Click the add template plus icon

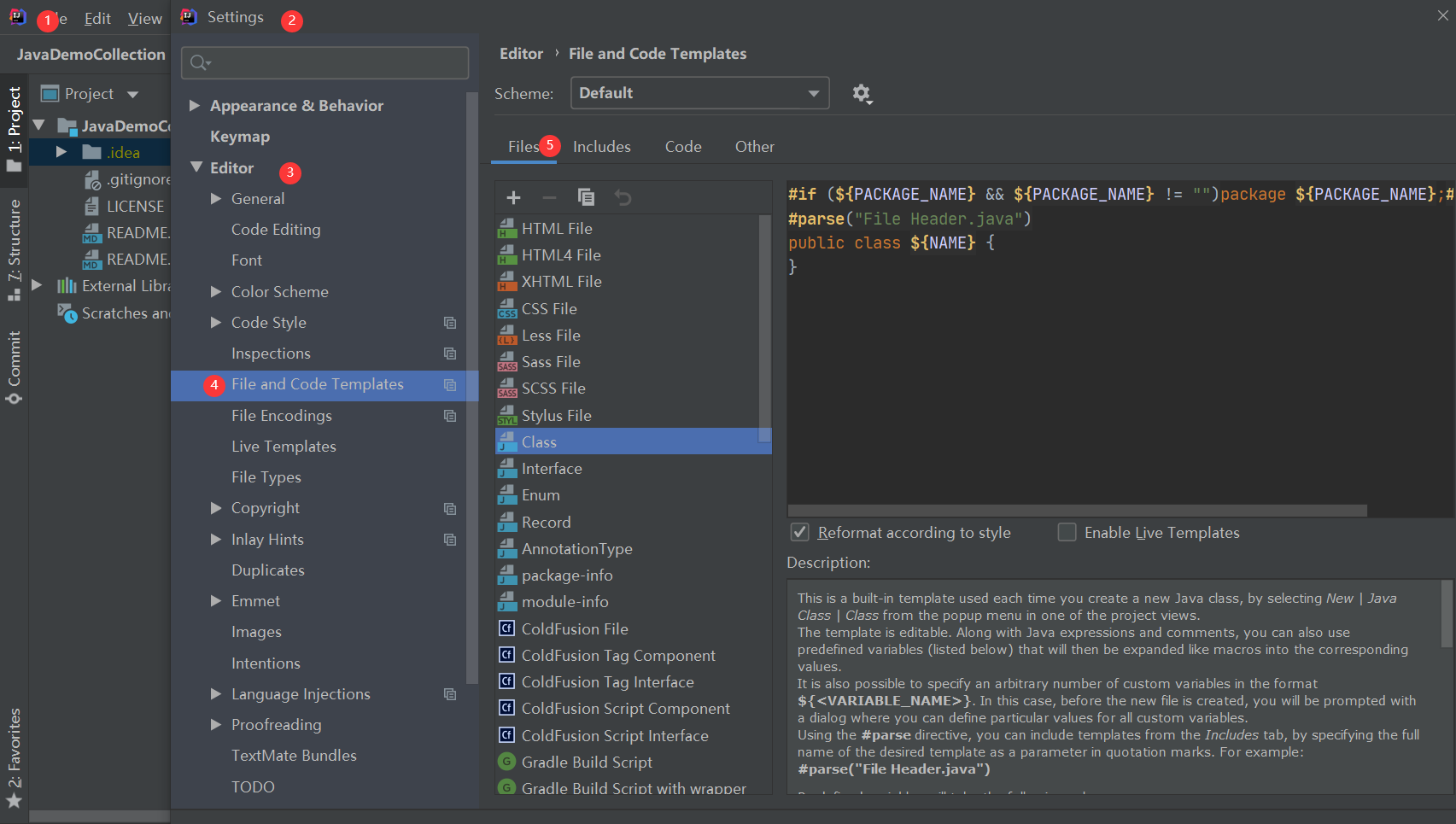coord(513,198)
